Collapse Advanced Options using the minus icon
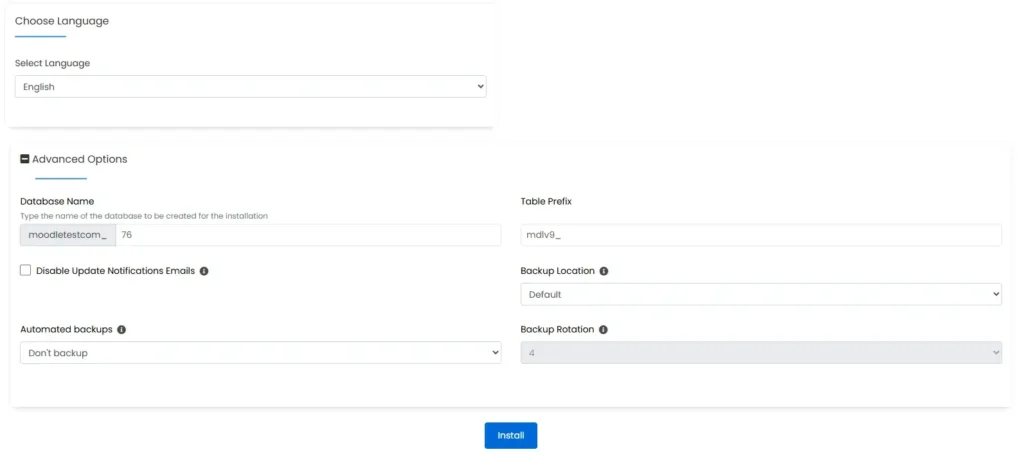1024x461 pixels. click(25, 159)
